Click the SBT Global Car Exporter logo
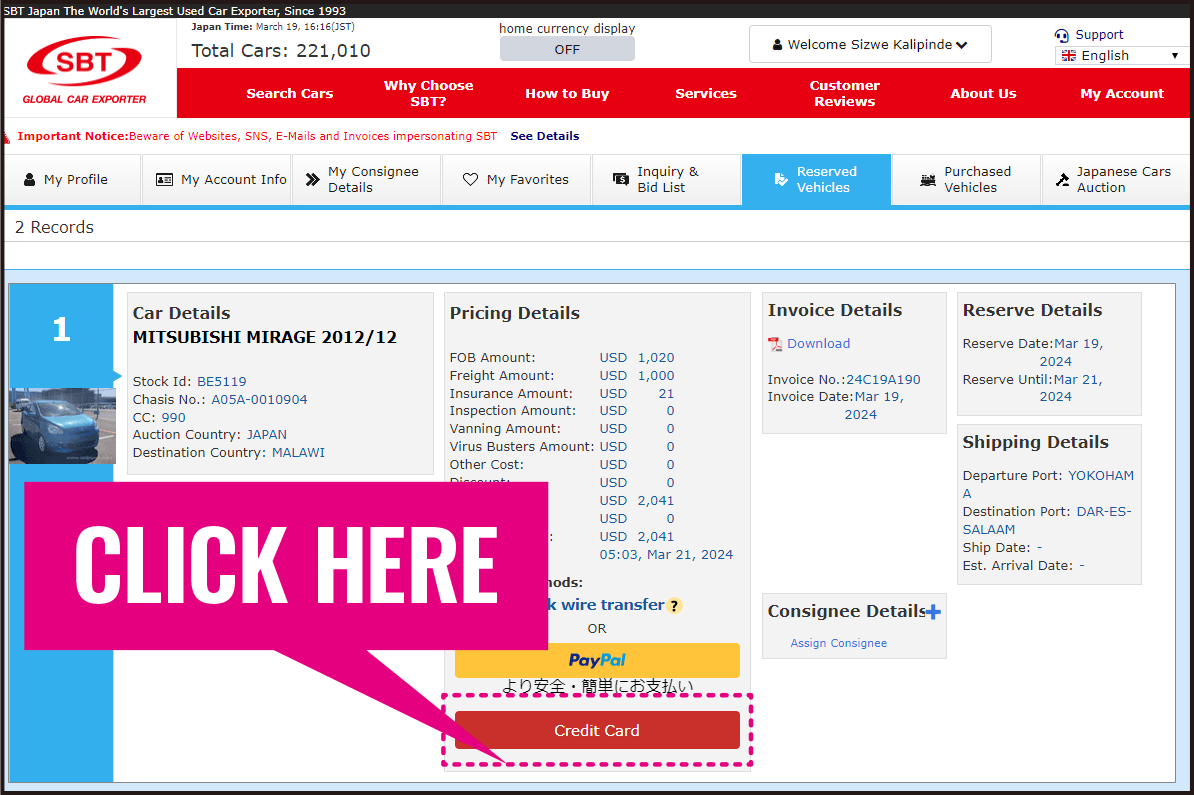 84,70
